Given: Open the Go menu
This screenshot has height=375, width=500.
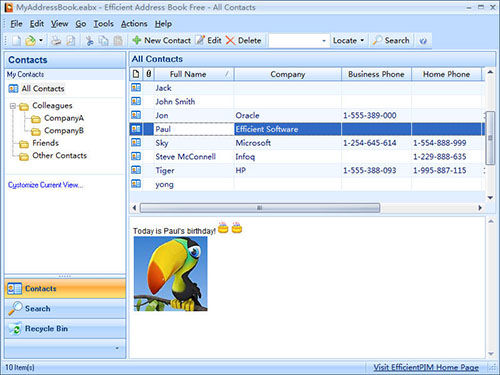Looking at the screenshot, I should click(x=81, y=24).
